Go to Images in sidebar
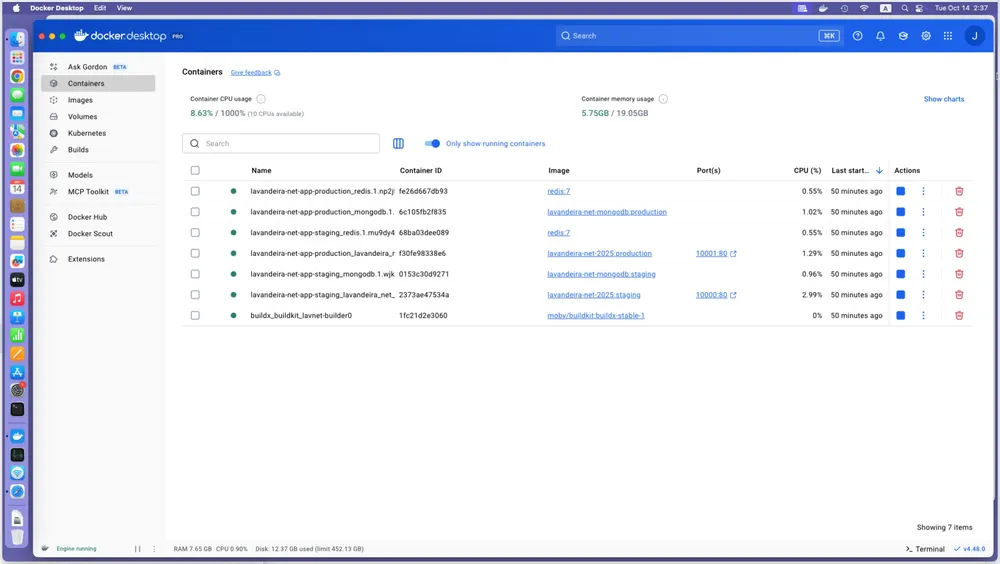1000x564 pixels. pyautogui.click(x=80, y=100)
